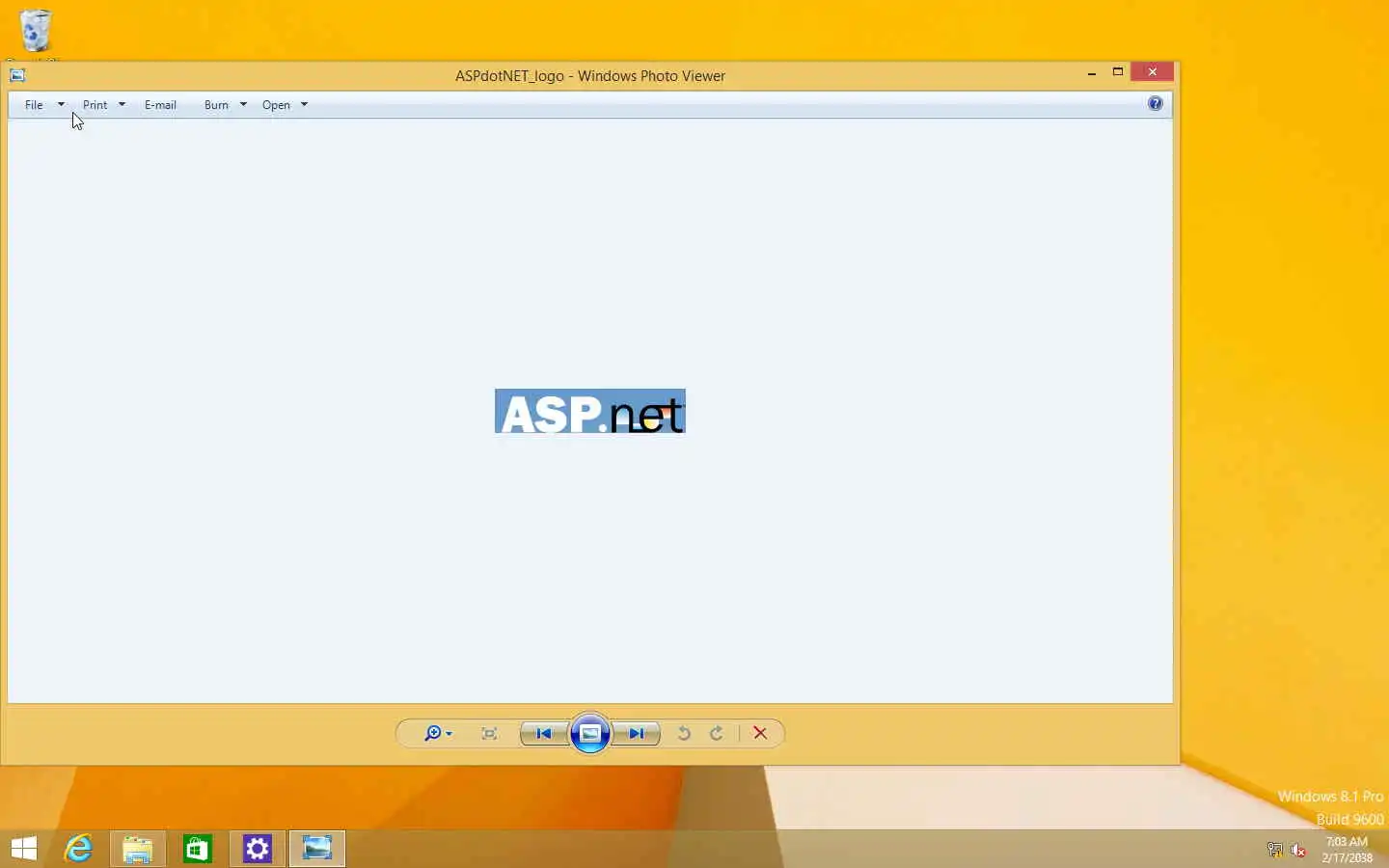Maximize the Windows Photo Viewer window
The height and width of the screenshot is (868, 1389).
click(1118, 72)
